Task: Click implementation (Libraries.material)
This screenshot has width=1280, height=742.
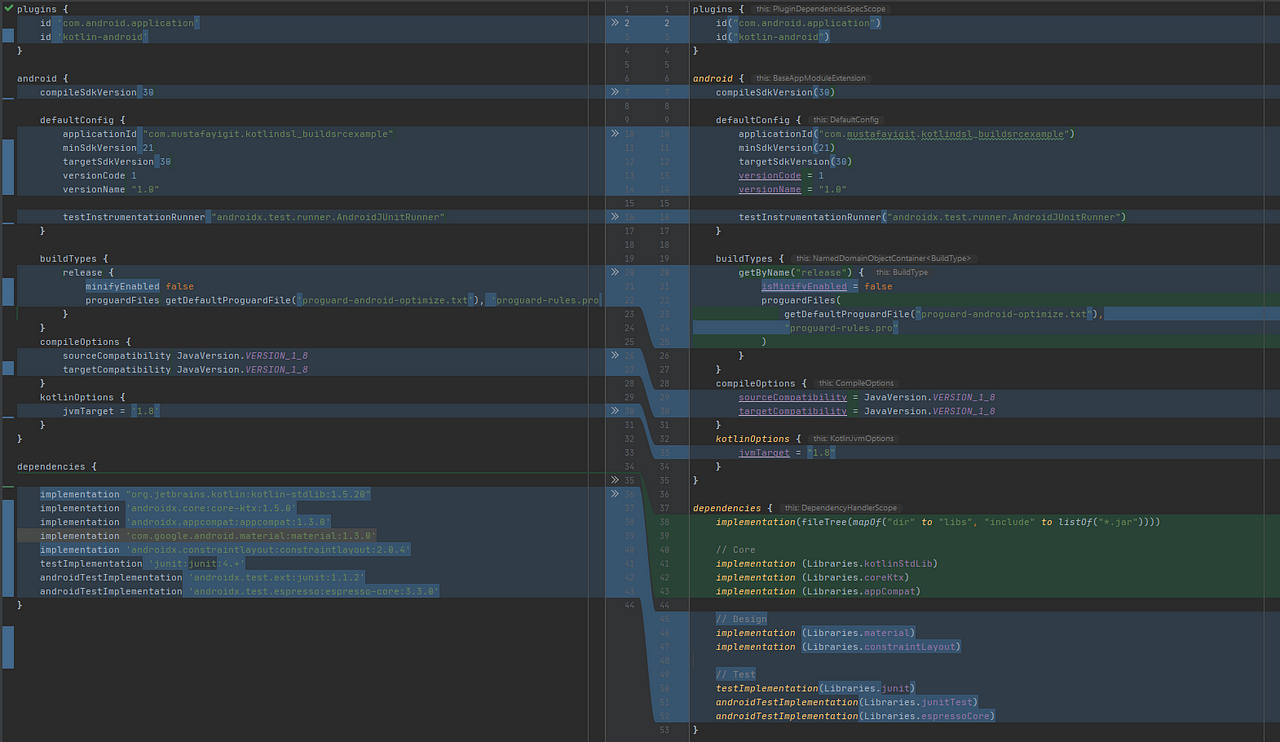Action: point(815,633)
